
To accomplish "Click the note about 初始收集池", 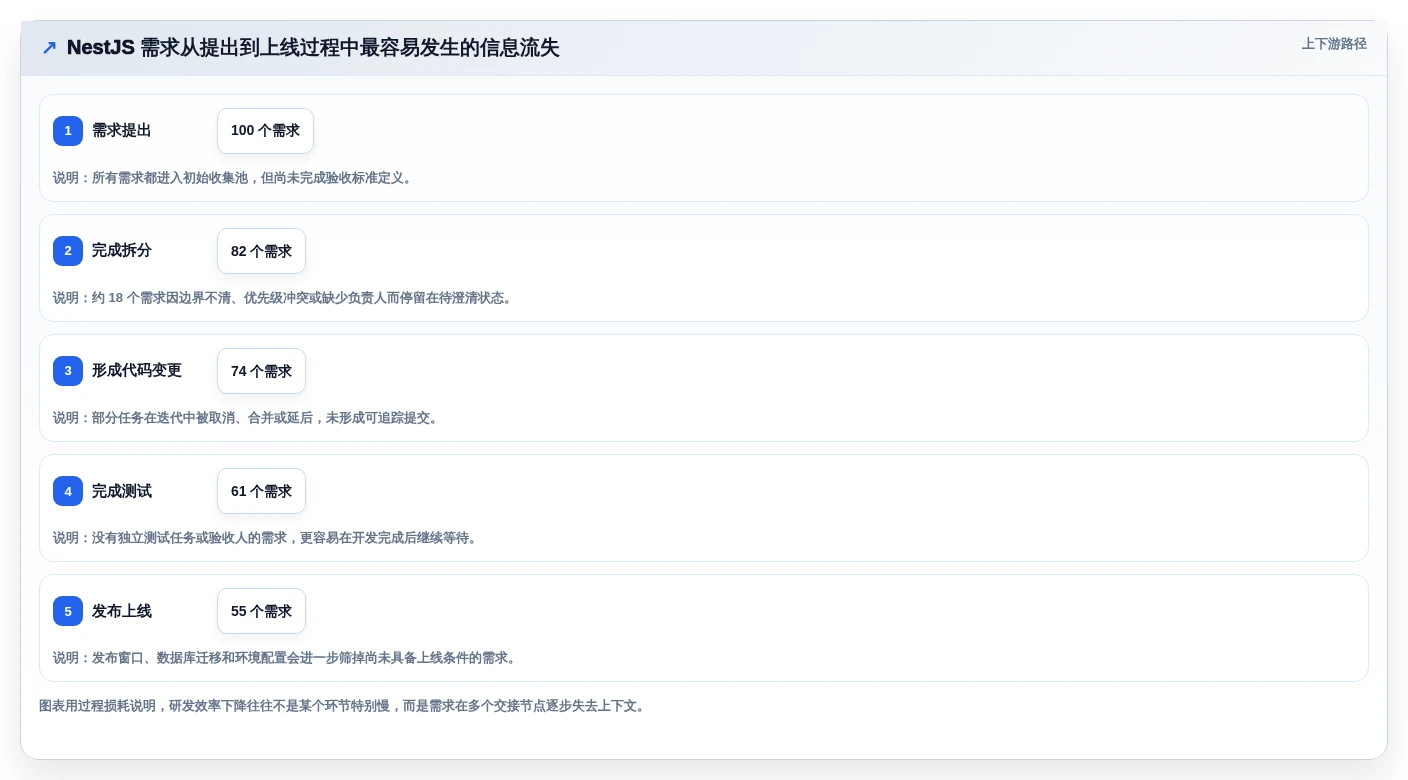I will (x=233, y=178).
